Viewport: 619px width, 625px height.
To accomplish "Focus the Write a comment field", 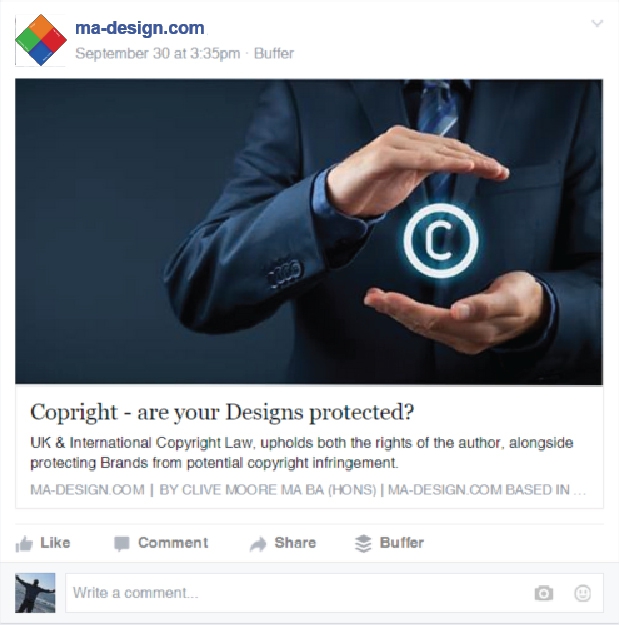I will click(334, 593).
